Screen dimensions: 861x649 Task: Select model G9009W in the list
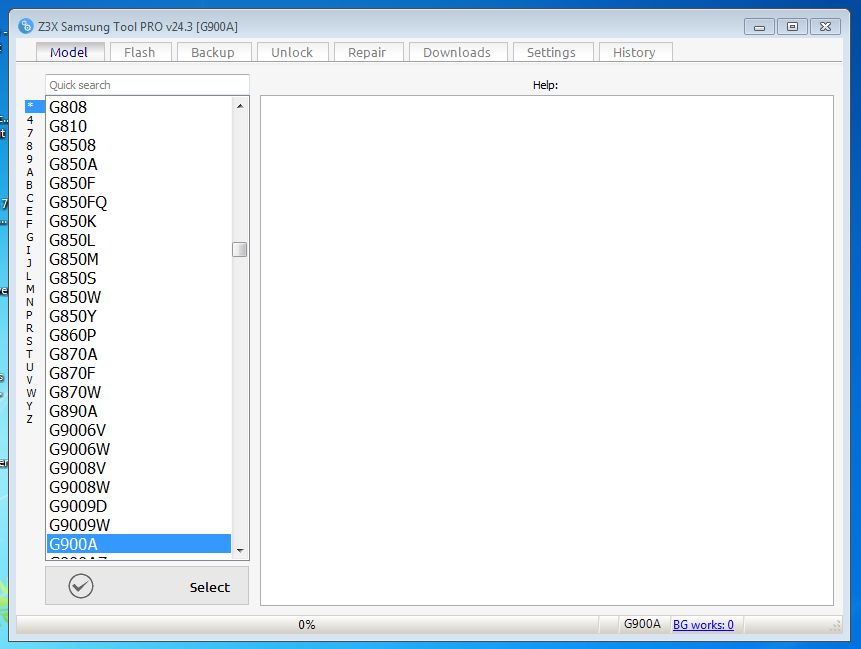pyautogui.click(x=138, y=525)
